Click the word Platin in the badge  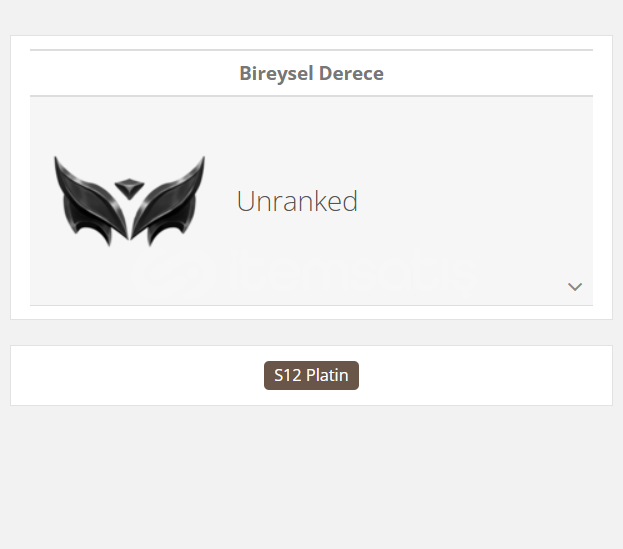tap(327, 376)
